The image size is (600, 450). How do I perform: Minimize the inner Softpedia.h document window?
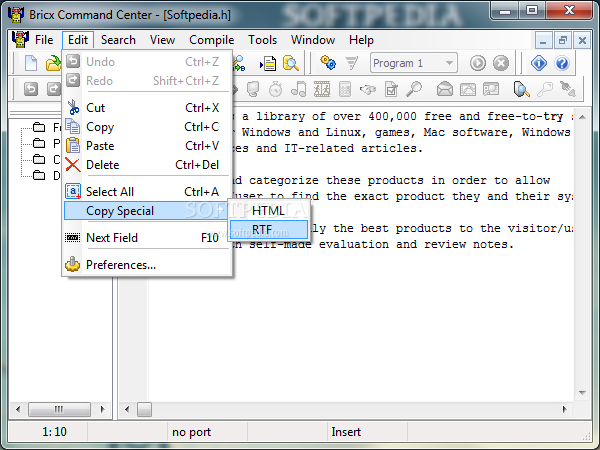(x=543, y=40)
